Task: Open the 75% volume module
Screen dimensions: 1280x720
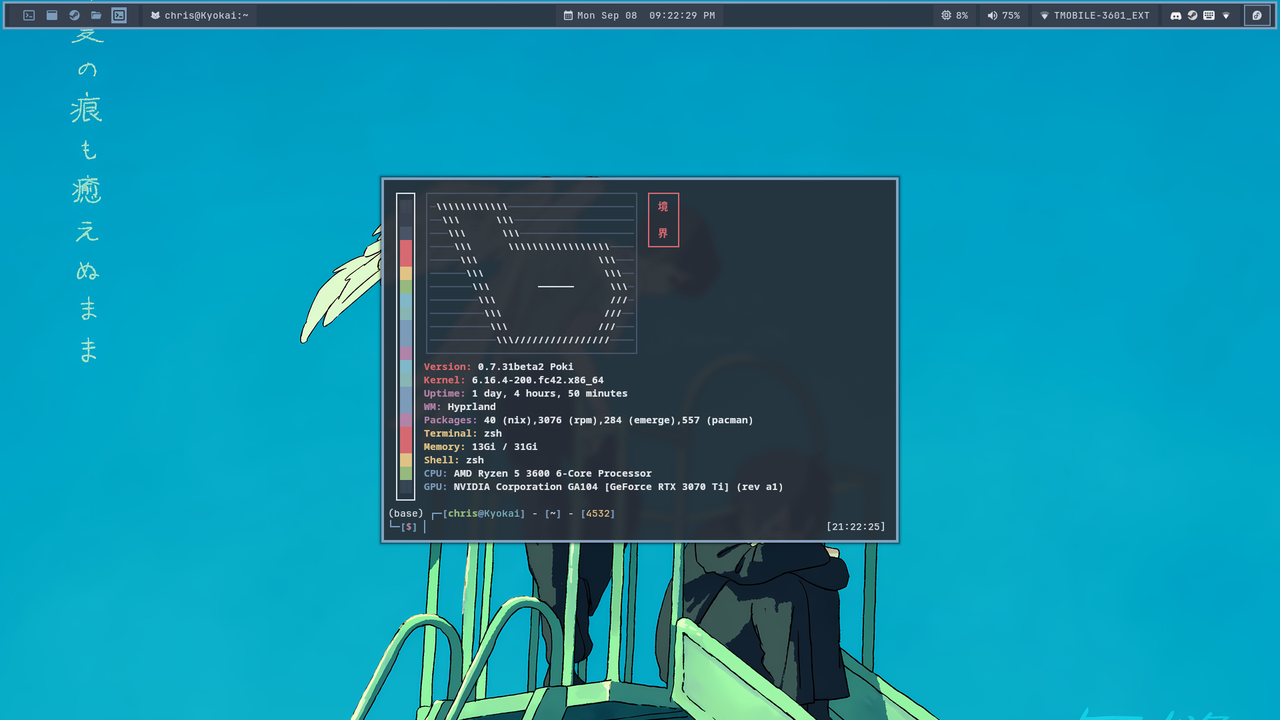Action: point(1004,15)
